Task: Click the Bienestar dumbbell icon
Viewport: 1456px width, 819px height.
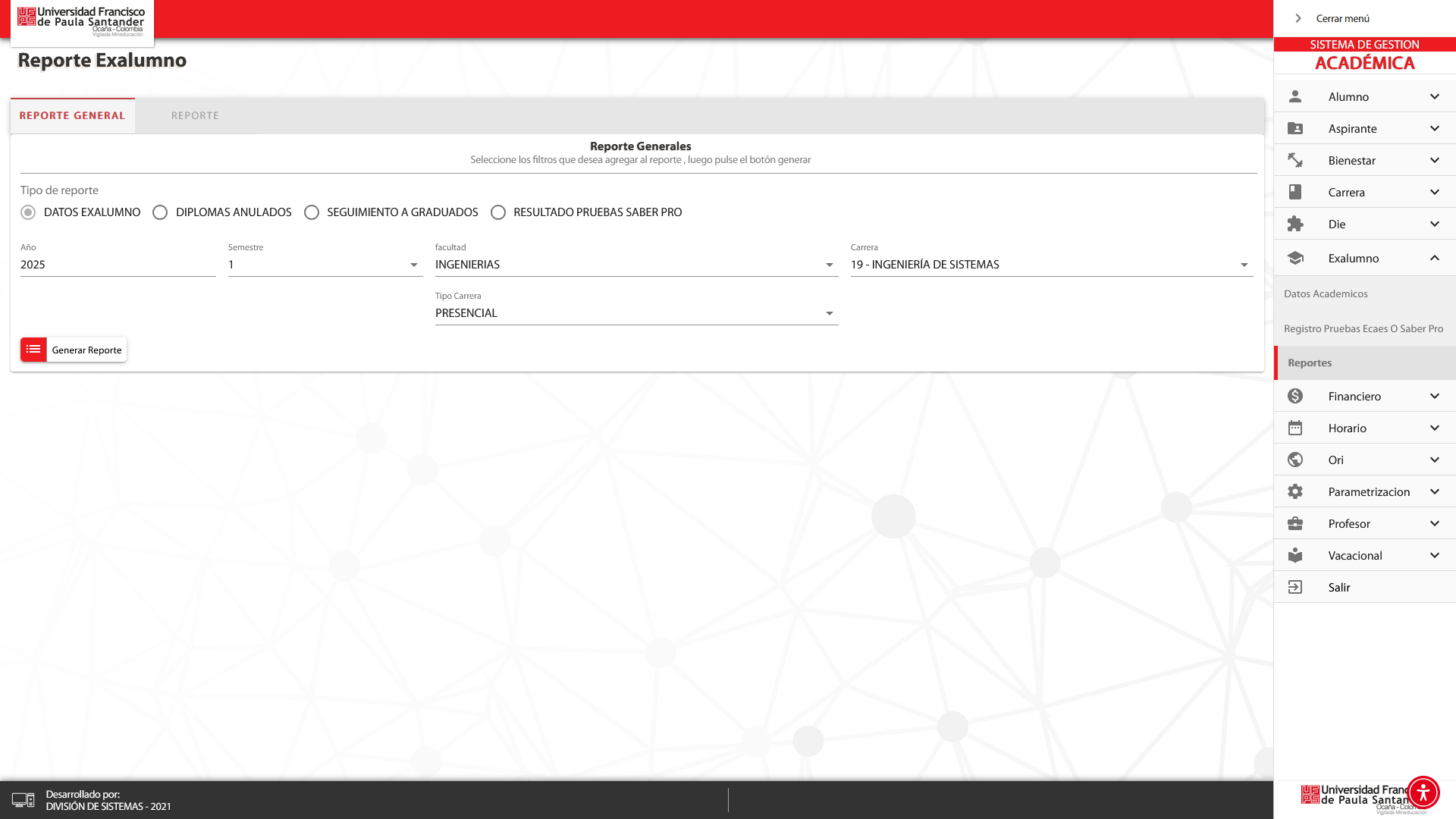Action: pos(1295,160)
